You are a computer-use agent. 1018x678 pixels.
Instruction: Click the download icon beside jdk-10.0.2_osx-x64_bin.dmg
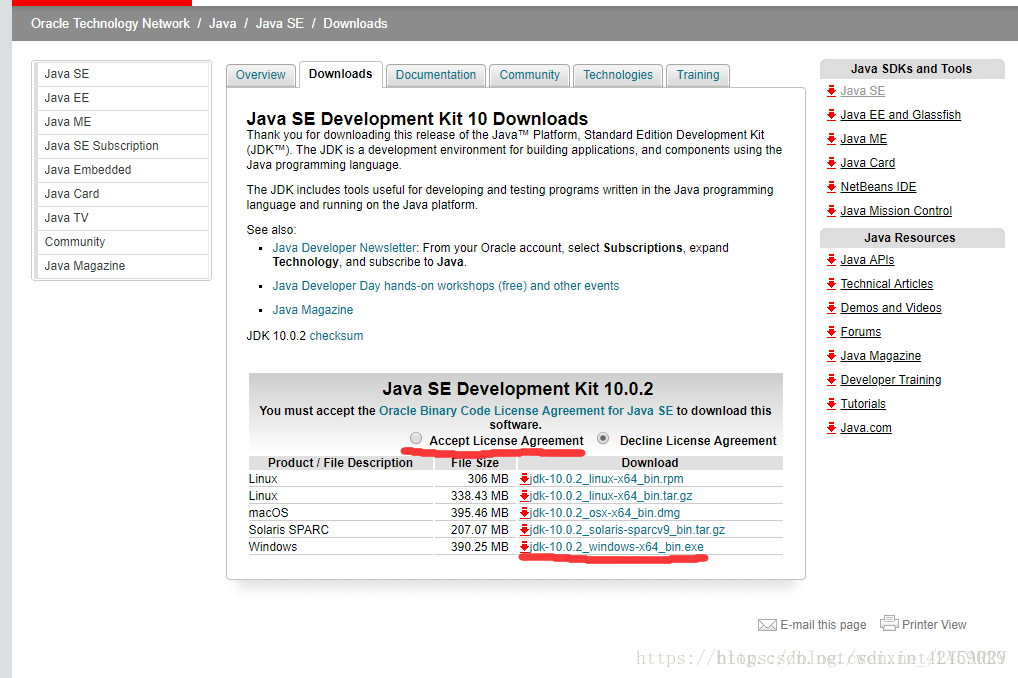(525, 512)
